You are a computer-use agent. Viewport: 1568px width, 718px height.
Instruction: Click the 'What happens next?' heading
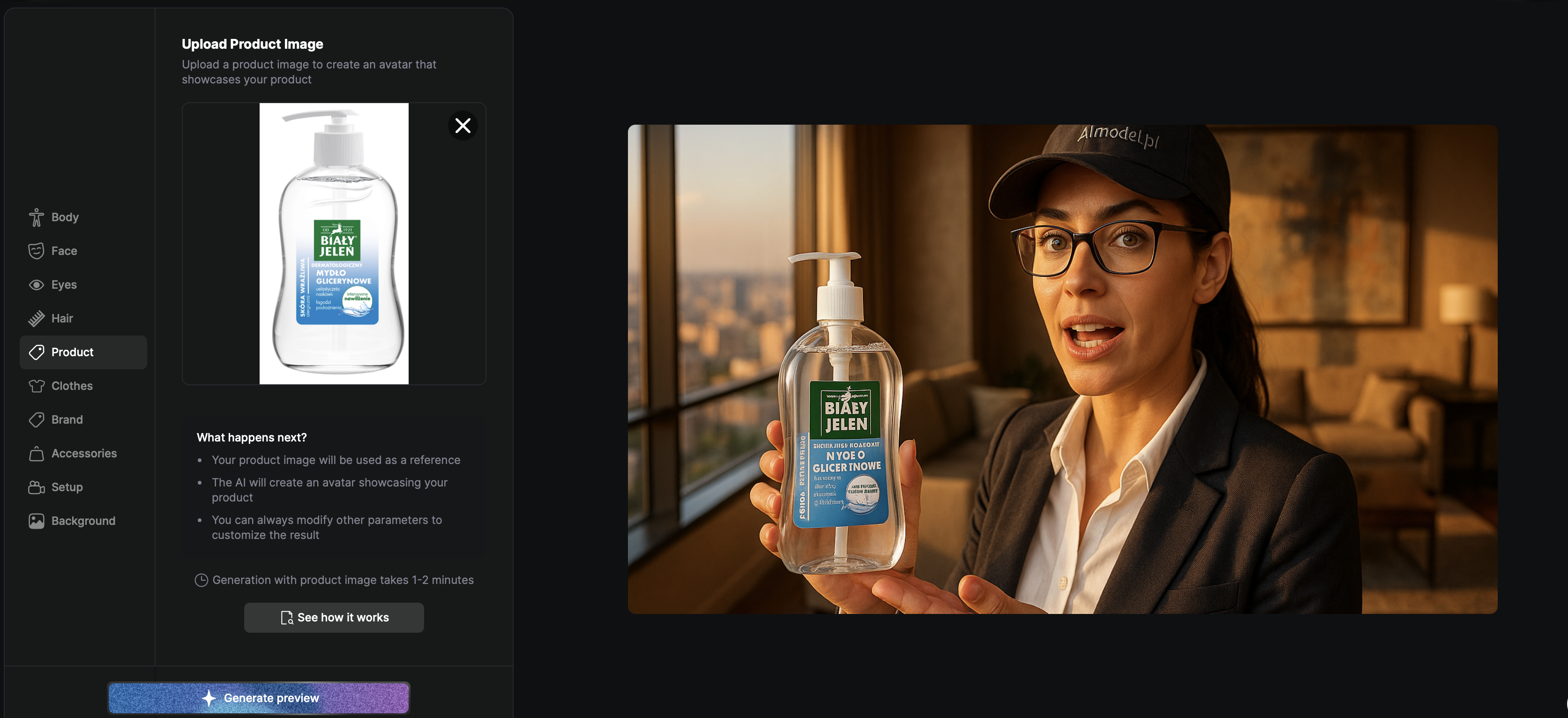(x=251, y=437)
